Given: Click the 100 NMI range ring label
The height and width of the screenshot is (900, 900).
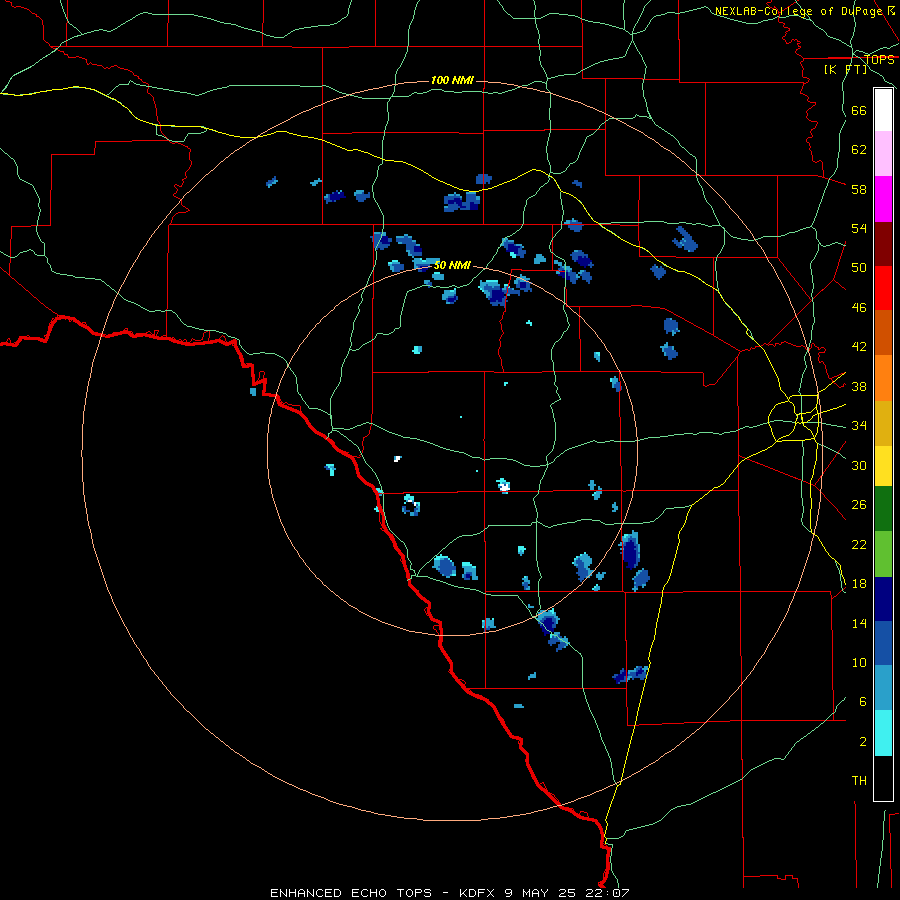Looking at the screenshot, I should 452,80.
